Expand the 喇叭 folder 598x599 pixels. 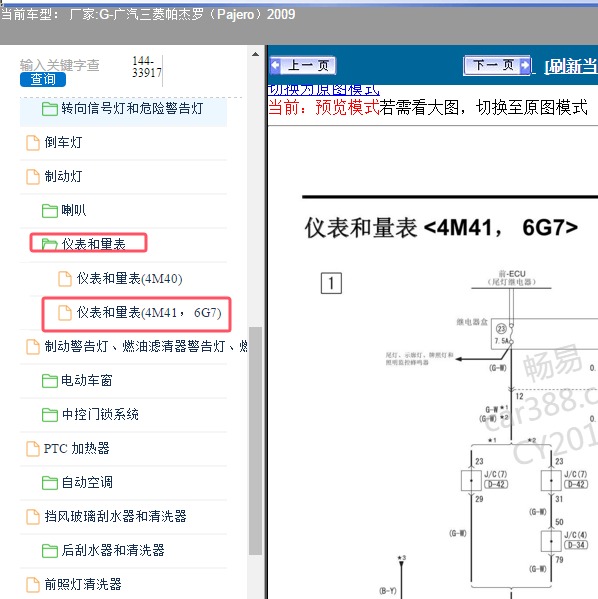[x=74, y=210]
